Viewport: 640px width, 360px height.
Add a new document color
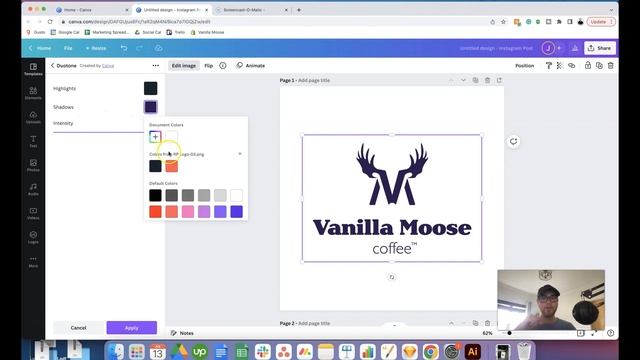point(155,137)
